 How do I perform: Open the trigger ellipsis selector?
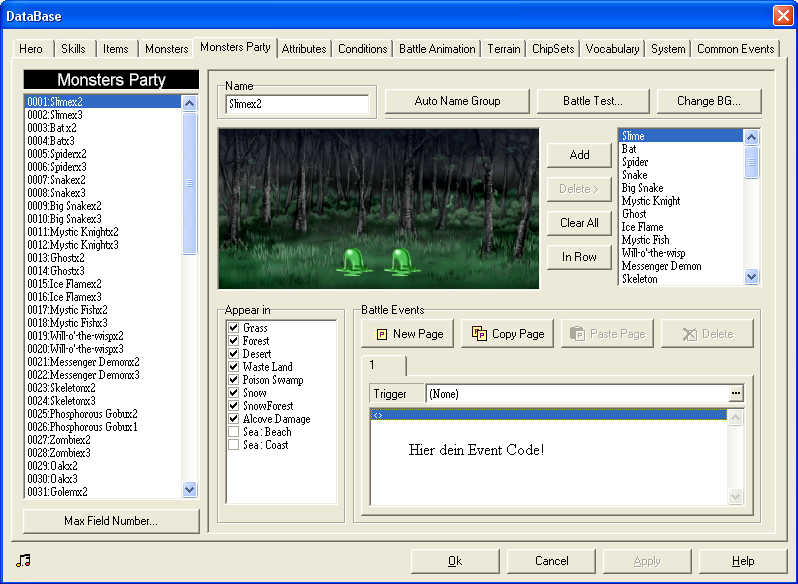(x=735, y=393)
